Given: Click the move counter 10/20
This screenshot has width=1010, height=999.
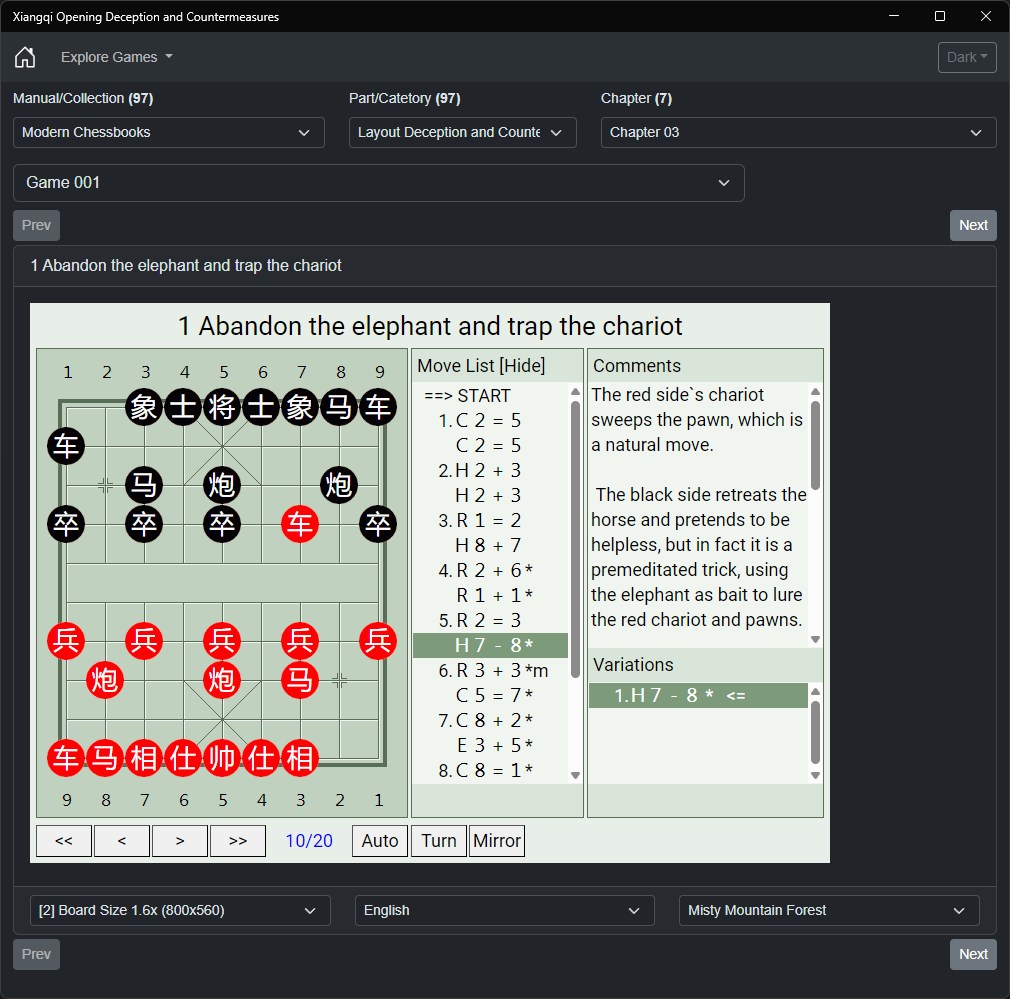Looking at the screenshot, I should coord(309,841).
